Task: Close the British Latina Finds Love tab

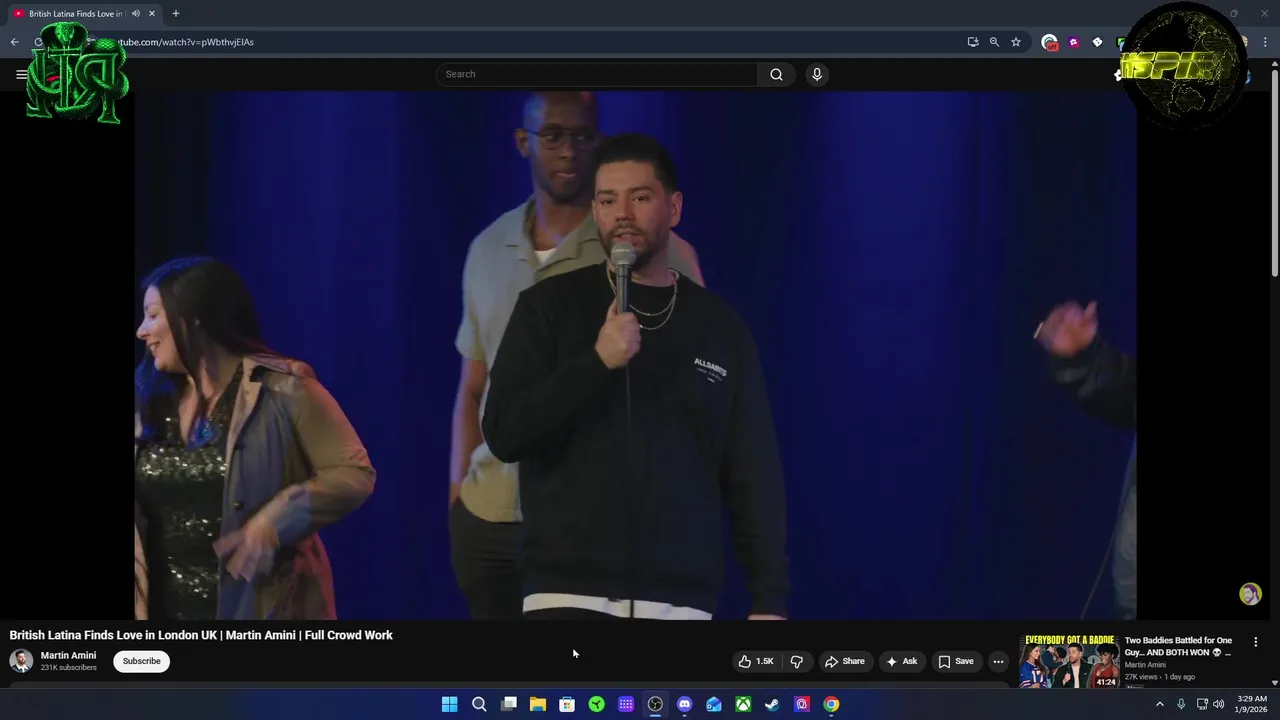Action: tap(152, 14)
